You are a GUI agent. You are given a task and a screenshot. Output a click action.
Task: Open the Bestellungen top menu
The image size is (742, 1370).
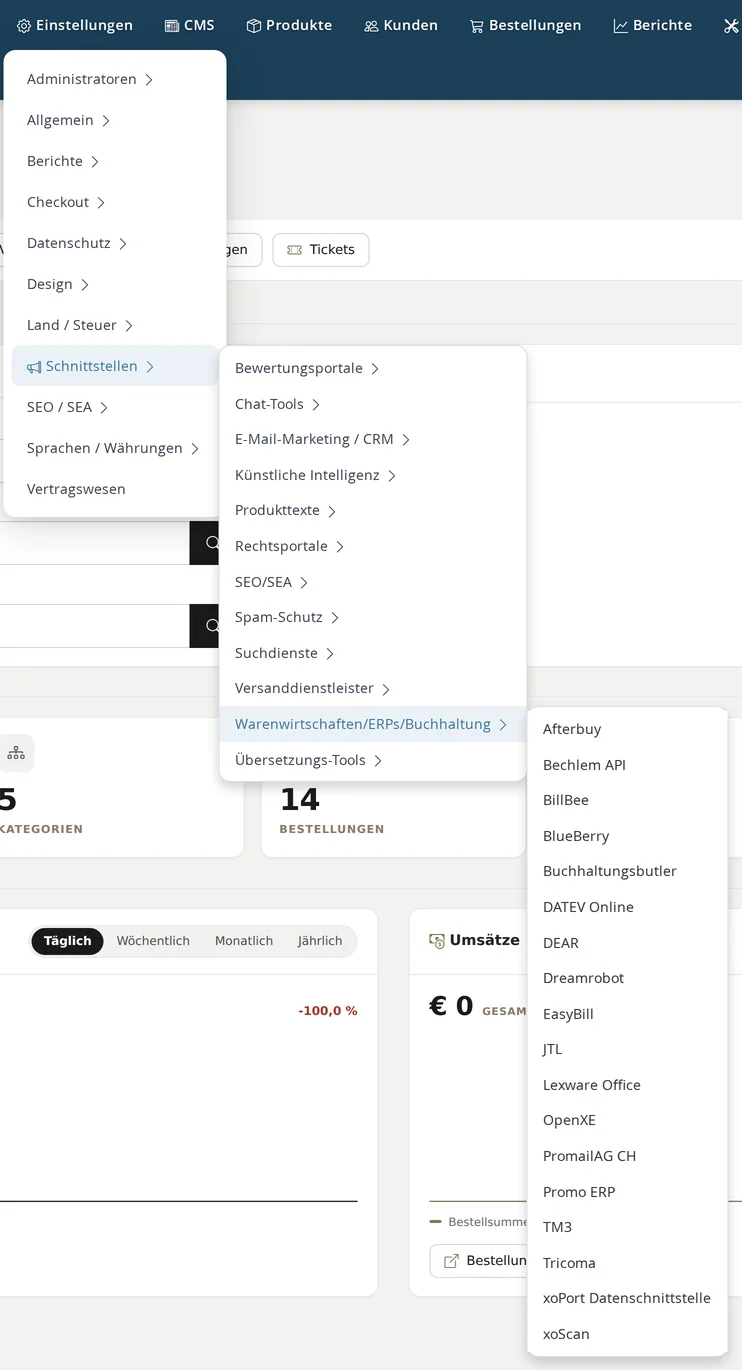click(x=526, y=26)
